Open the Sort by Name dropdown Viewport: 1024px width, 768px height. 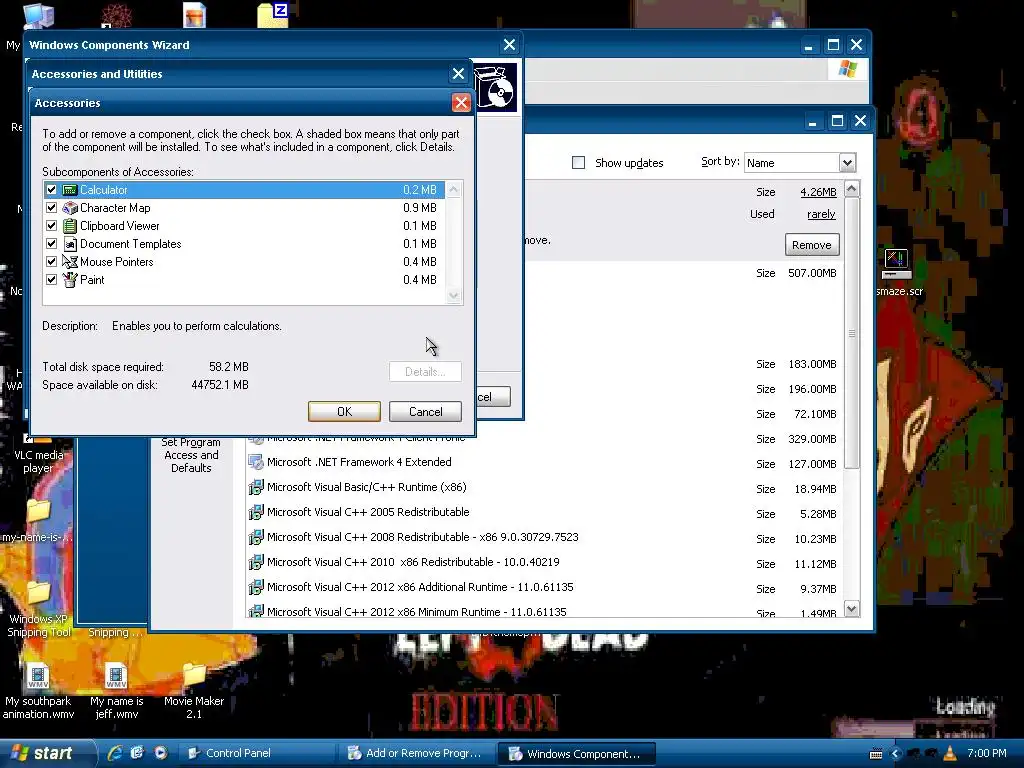pyautogui.click(x=847, y=163)
